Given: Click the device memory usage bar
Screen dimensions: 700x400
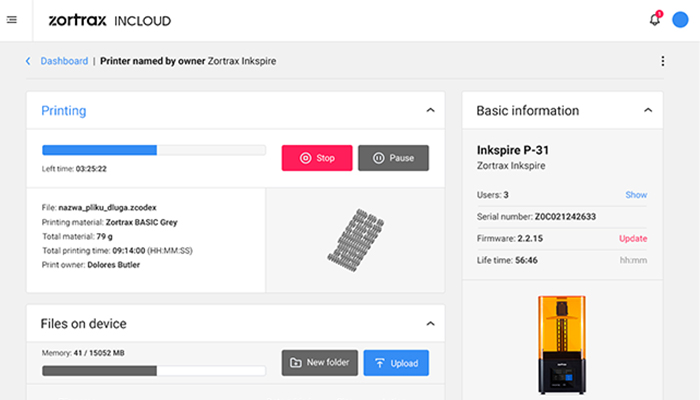Looking at the screenshot, I should click(x=154, y=371).
